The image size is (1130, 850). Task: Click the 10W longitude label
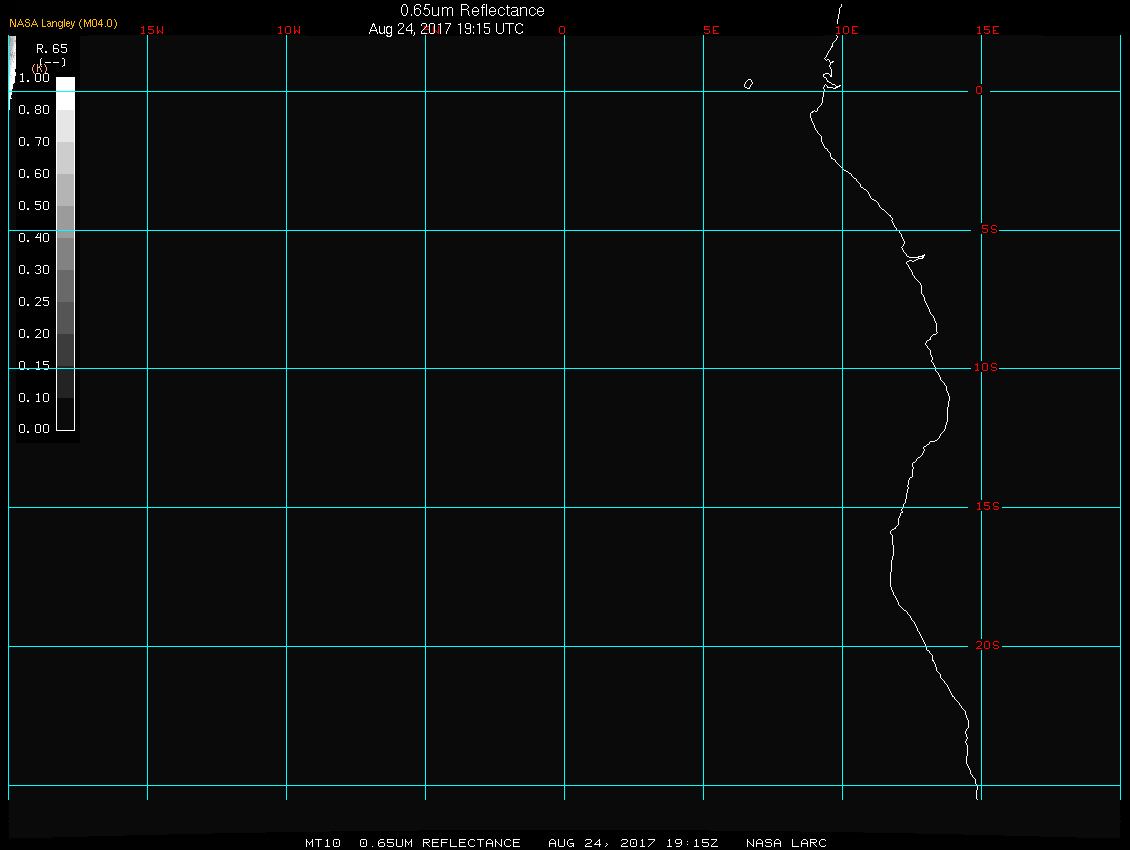coord(289,30)
